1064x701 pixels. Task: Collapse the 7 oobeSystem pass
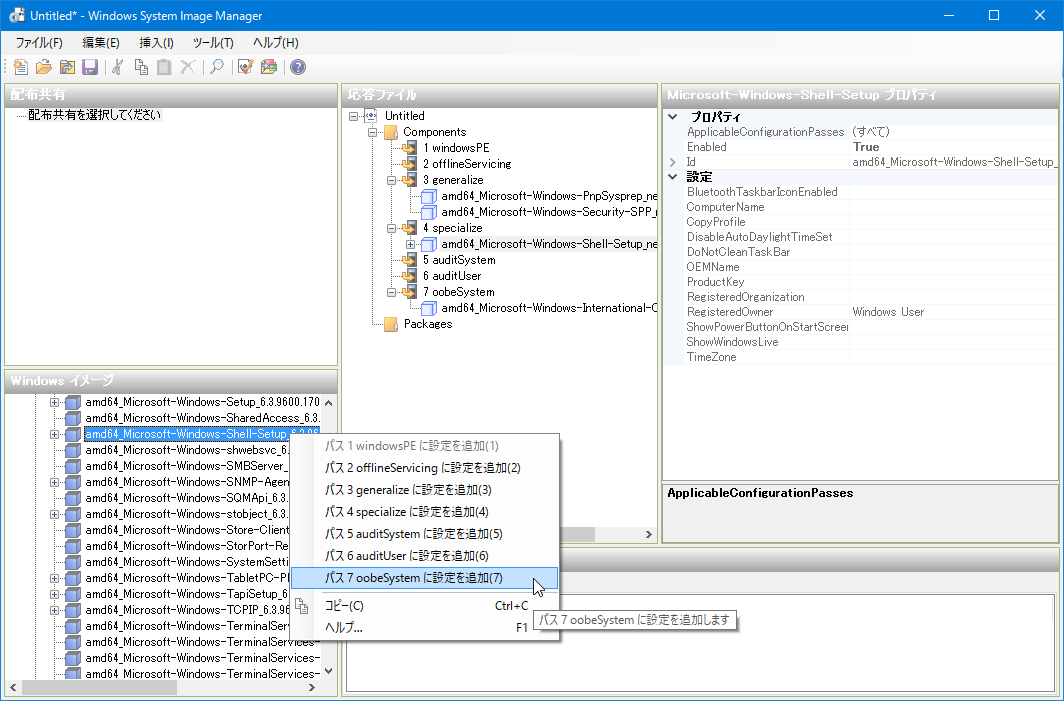click(x=392, y=292)
